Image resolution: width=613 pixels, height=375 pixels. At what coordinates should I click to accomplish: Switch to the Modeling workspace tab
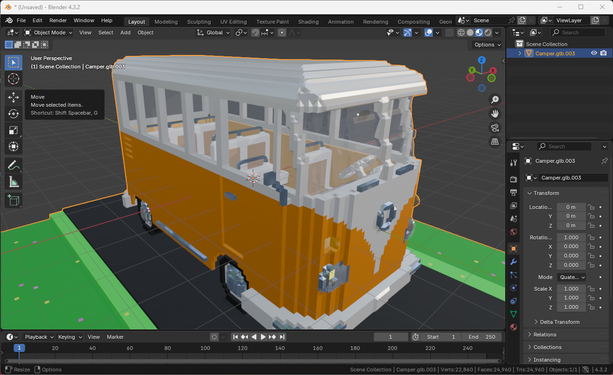pos(166,22)
